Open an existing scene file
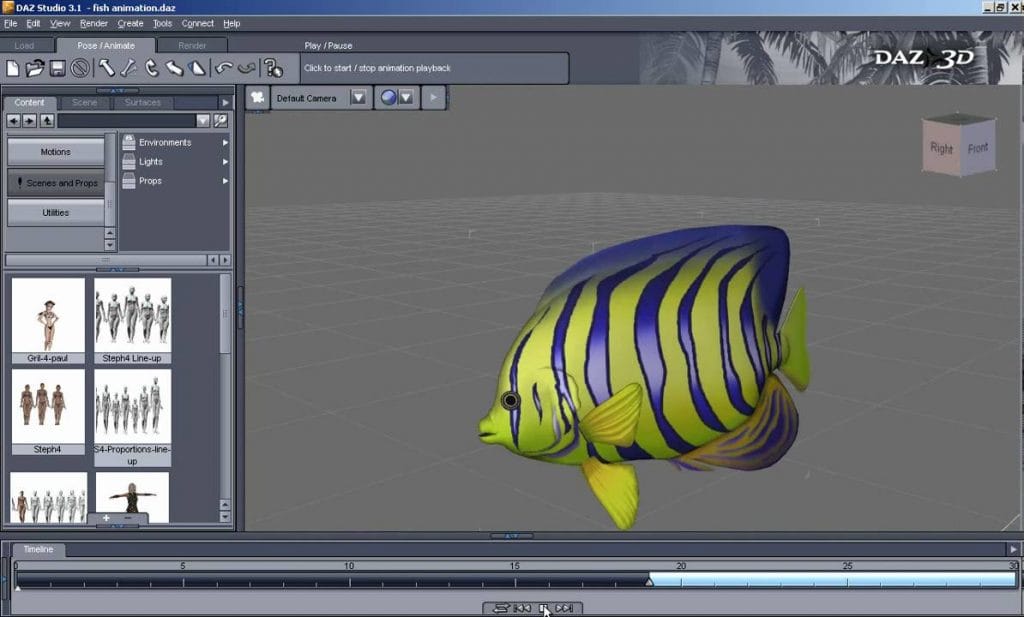 [x=35, y=67]
